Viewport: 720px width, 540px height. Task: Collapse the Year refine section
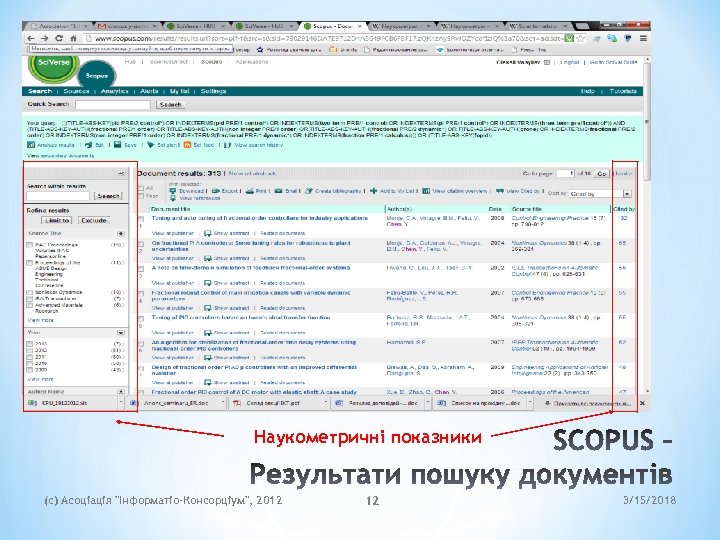121,332
